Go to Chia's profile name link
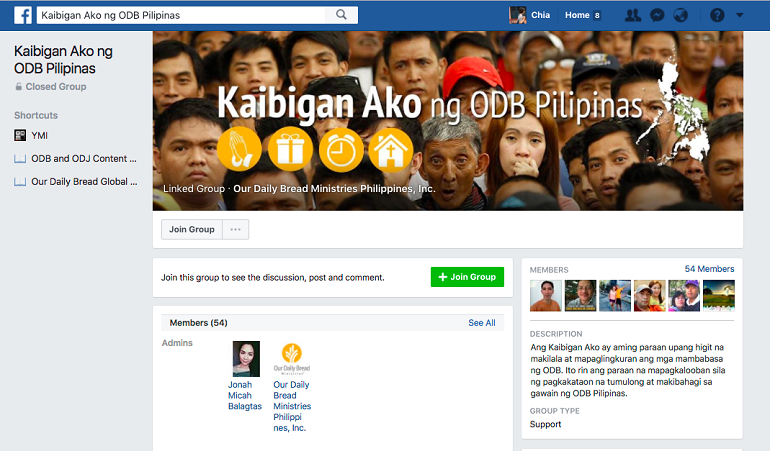770x468 pixels. [540, 15]
